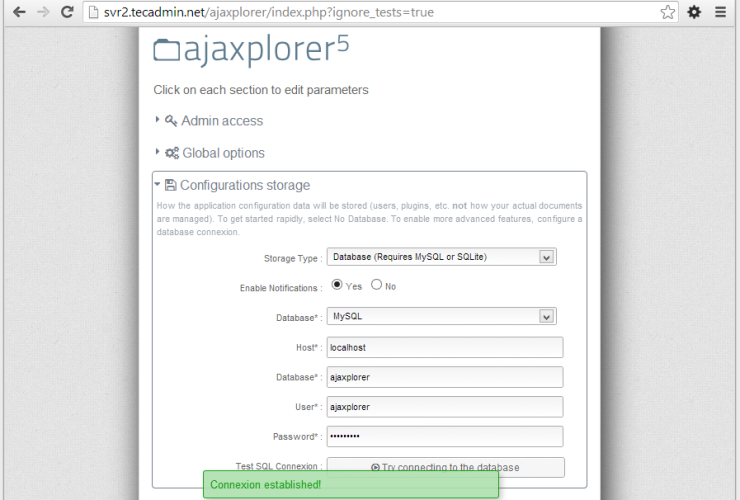Open the Storage Type dropdown

[x=441, y=257]
